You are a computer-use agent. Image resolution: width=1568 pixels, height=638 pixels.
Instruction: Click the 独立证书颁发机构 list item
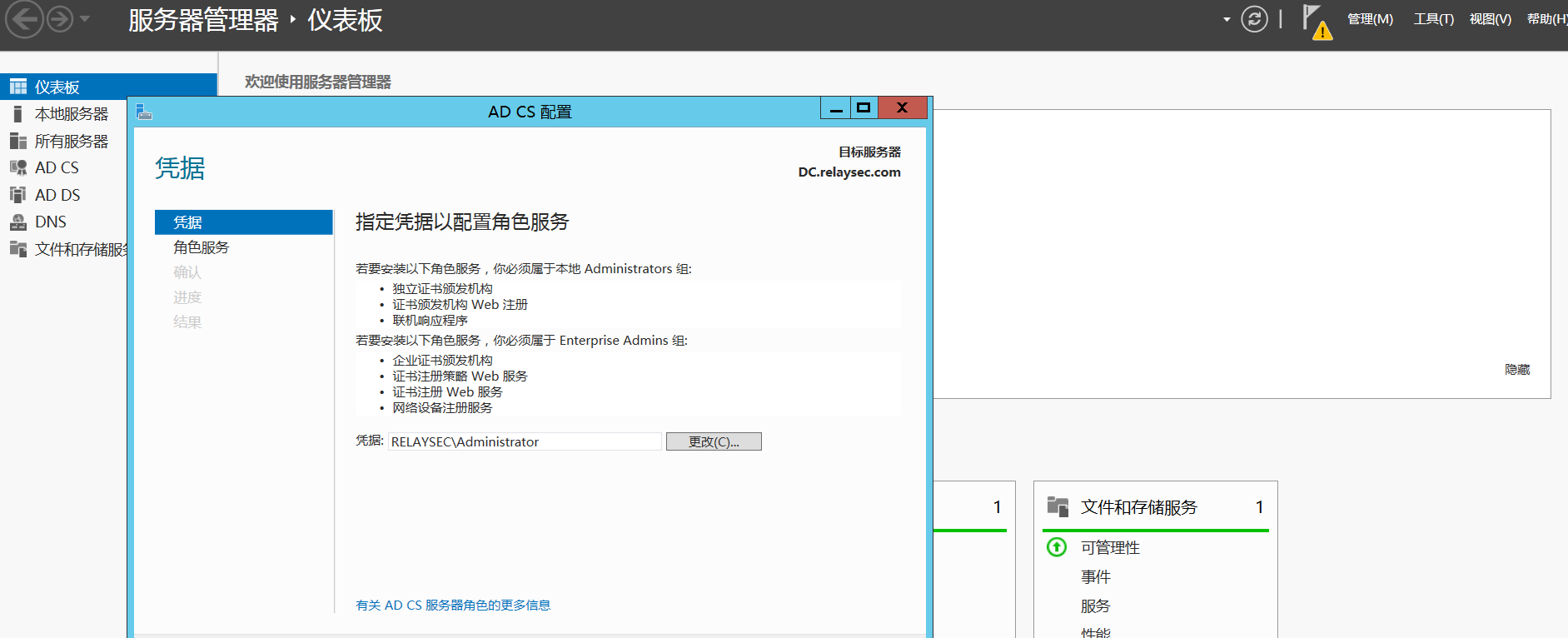tap(442, 289)
